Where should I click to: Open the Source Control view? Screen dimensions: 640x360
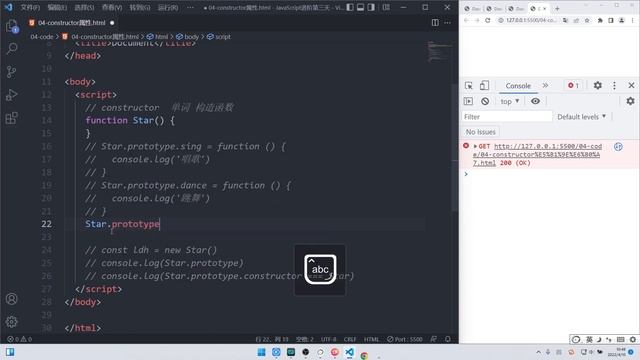coord(12,72)
